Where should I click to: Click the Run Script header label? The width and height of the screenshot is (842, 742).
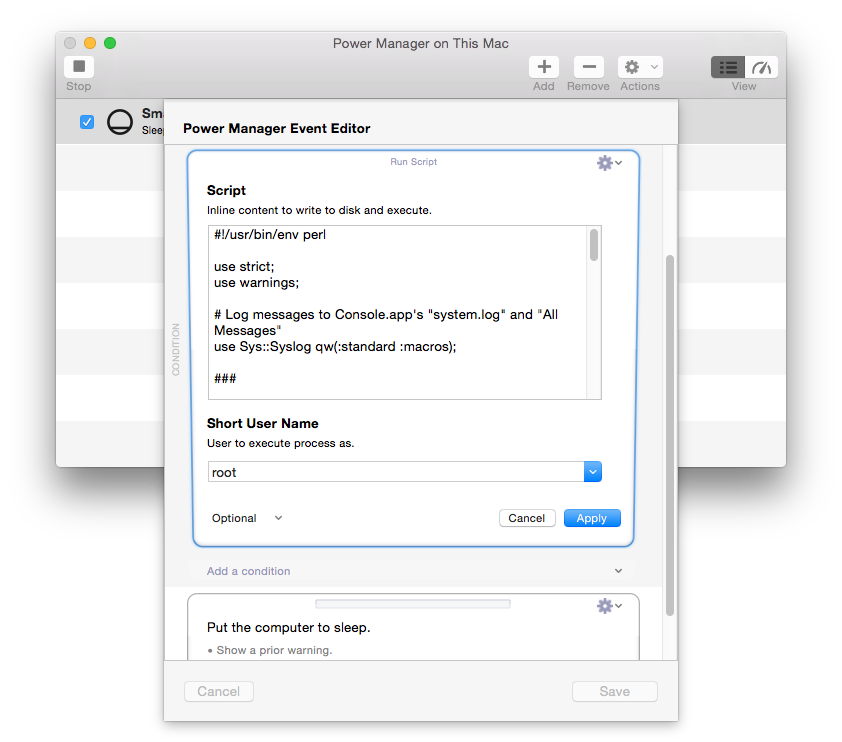pos(413,162)
